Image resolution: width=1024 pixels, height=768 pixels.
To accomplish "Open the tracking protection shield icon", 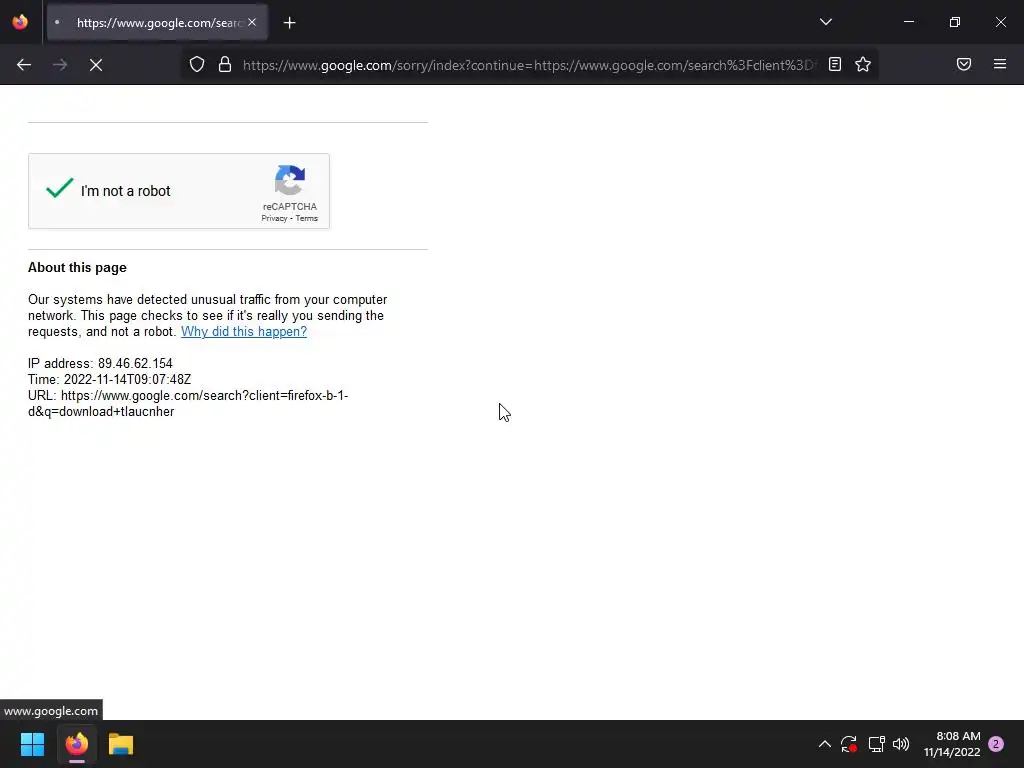I will pyautogui.click(x=197, y=65).
